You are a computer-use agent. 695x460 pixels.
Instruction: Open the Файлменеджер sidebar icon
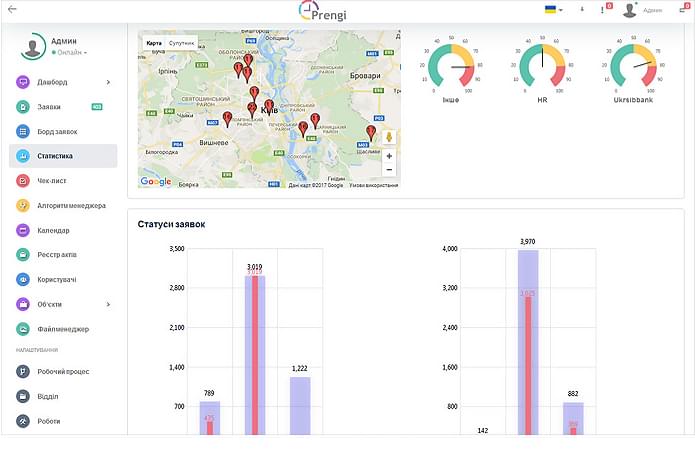(x=23, y=329)
